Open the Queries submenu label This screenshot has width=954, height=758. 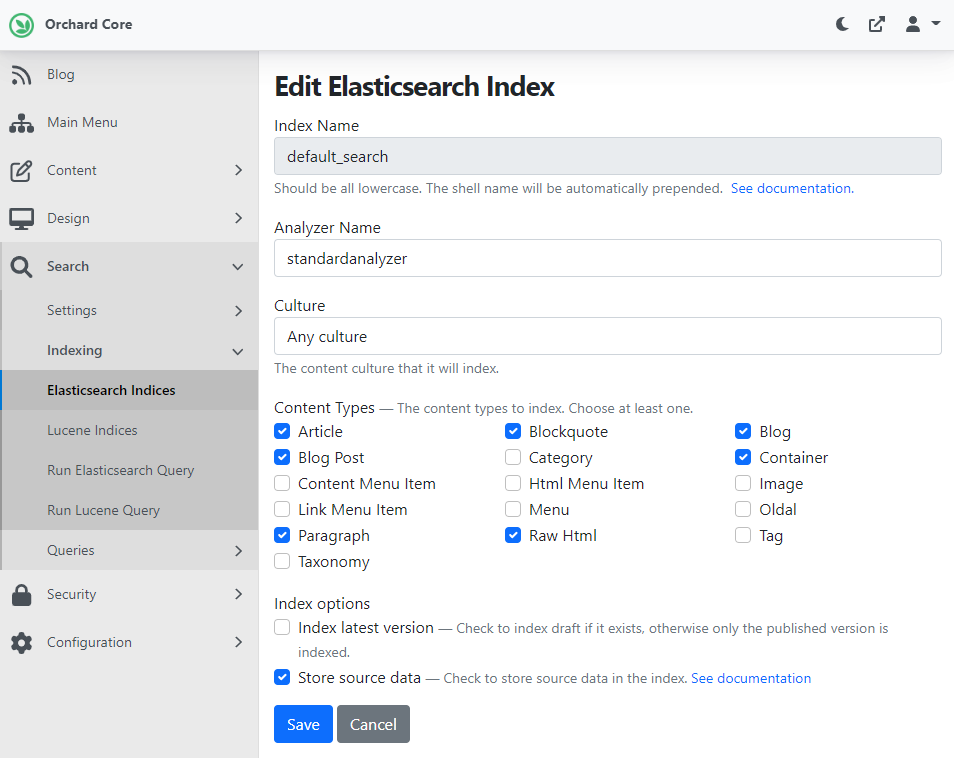click(x=71, y=551)
